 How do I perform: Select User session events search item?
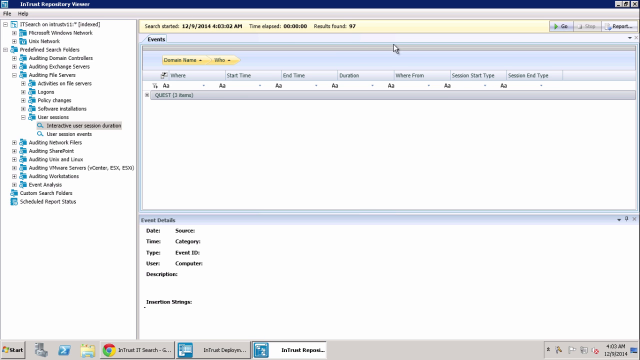click(69, 134)
